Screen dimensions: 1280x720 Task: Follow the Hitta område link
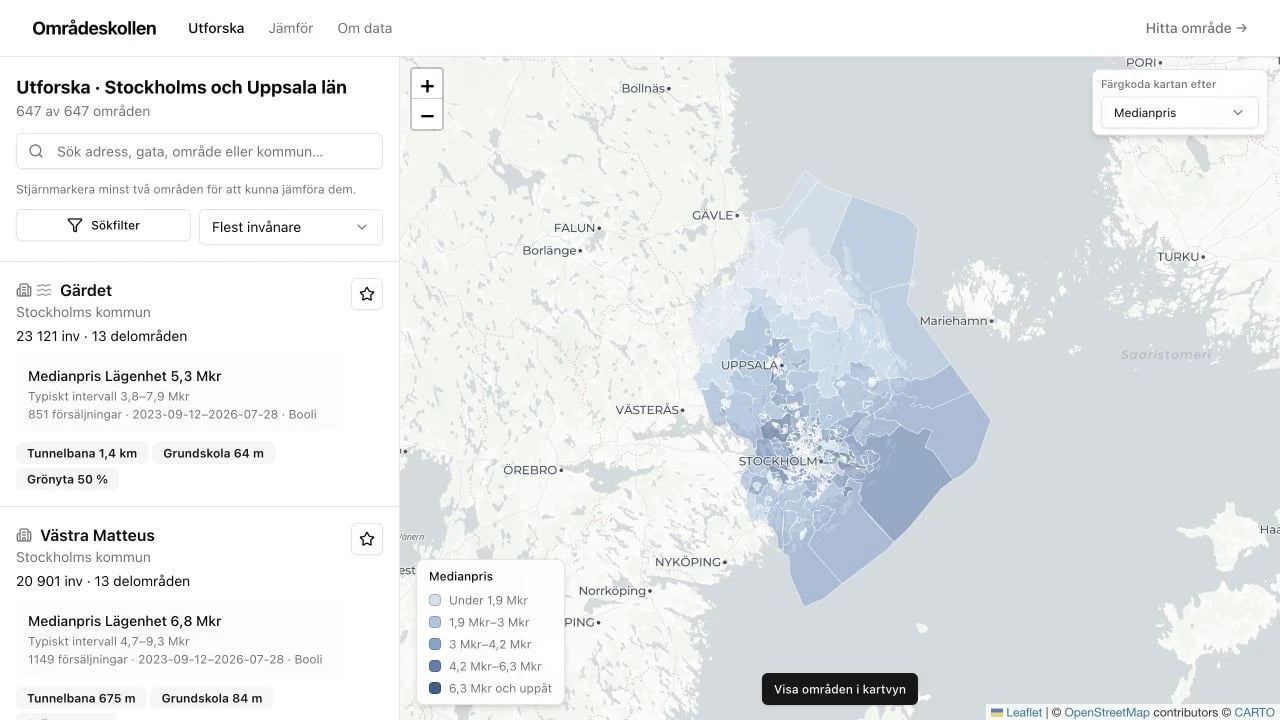[1196, 28]
